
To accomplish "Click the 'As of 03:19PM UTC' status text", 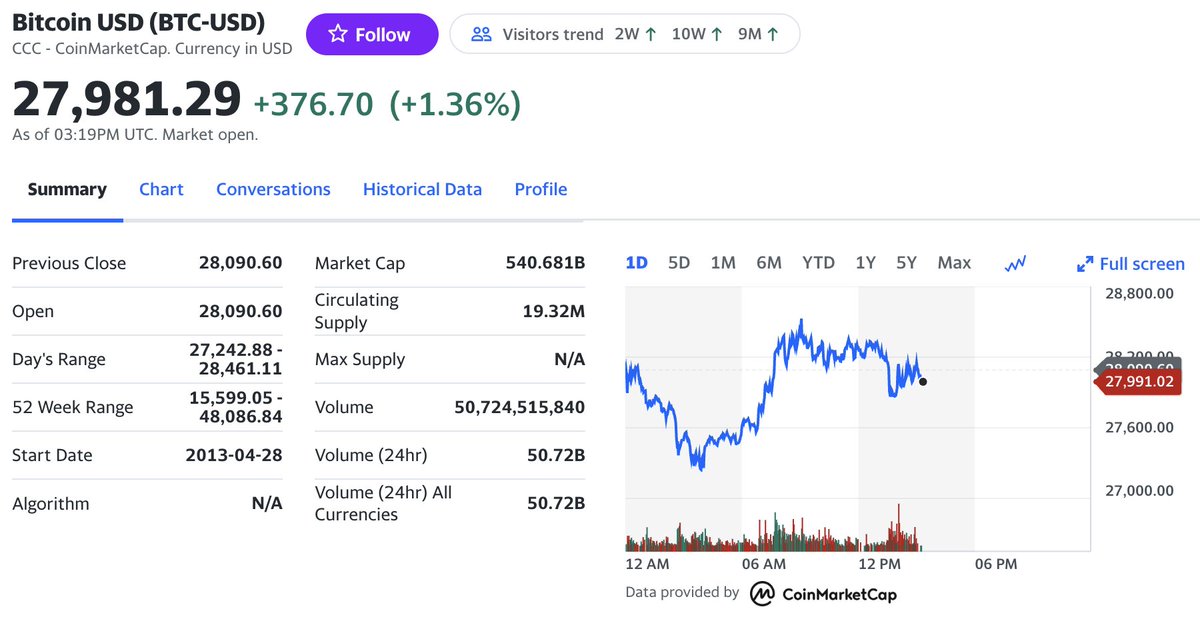I will tap(135, 134).
